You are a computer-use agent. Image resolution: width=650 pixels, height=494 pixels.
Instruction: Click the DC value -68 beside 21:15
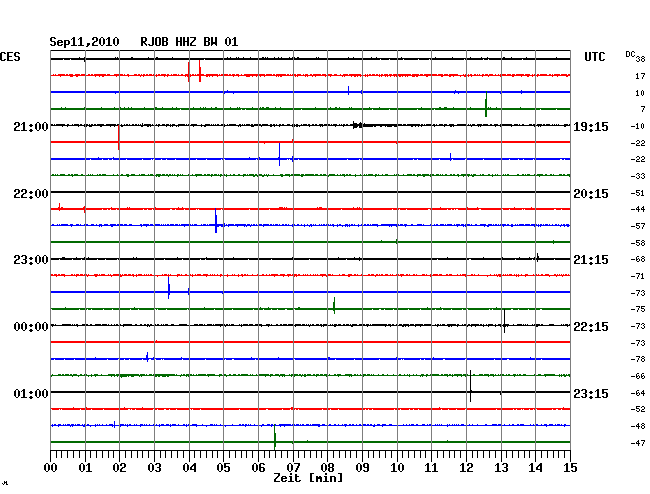(x=638, y=259)
